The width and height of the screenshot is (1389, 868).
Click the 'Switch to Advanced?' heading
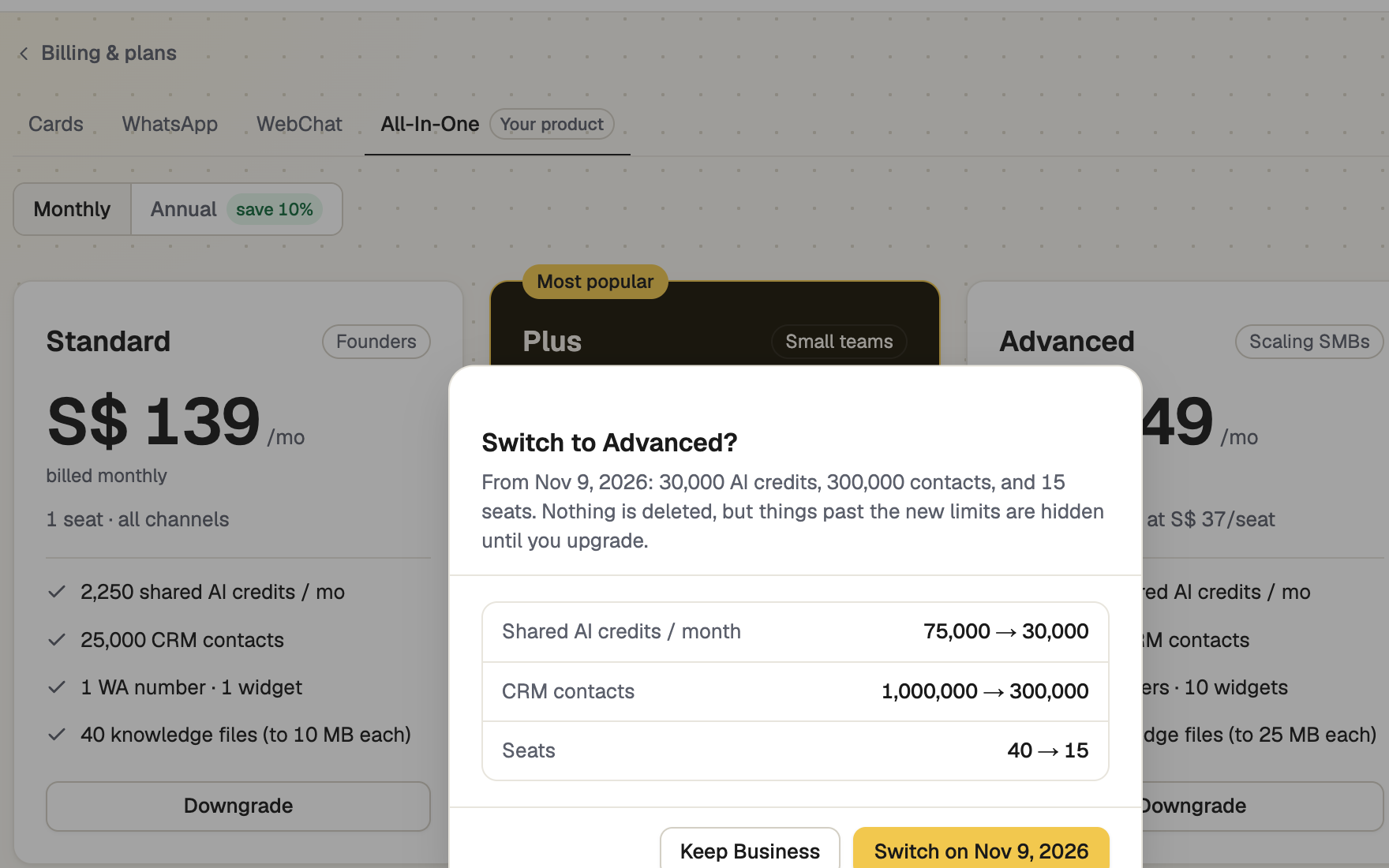click(609, 443)
